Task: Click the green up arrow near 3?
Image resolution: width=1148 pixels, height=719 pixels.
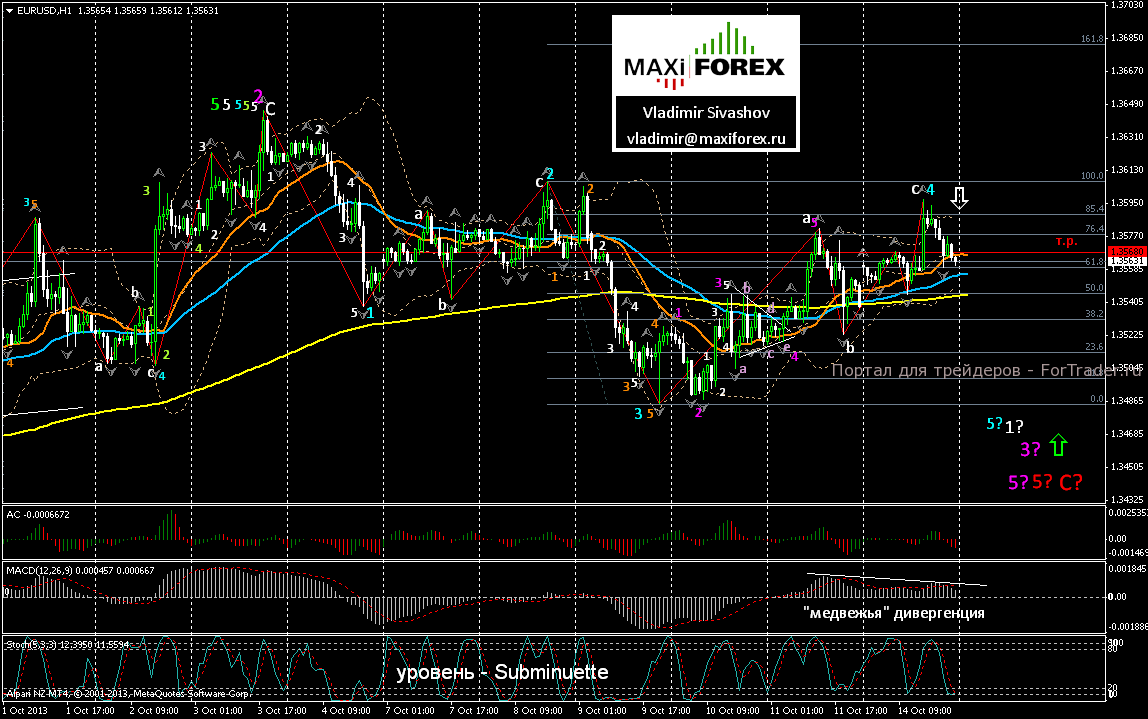Action: [x=1058, y=445]
